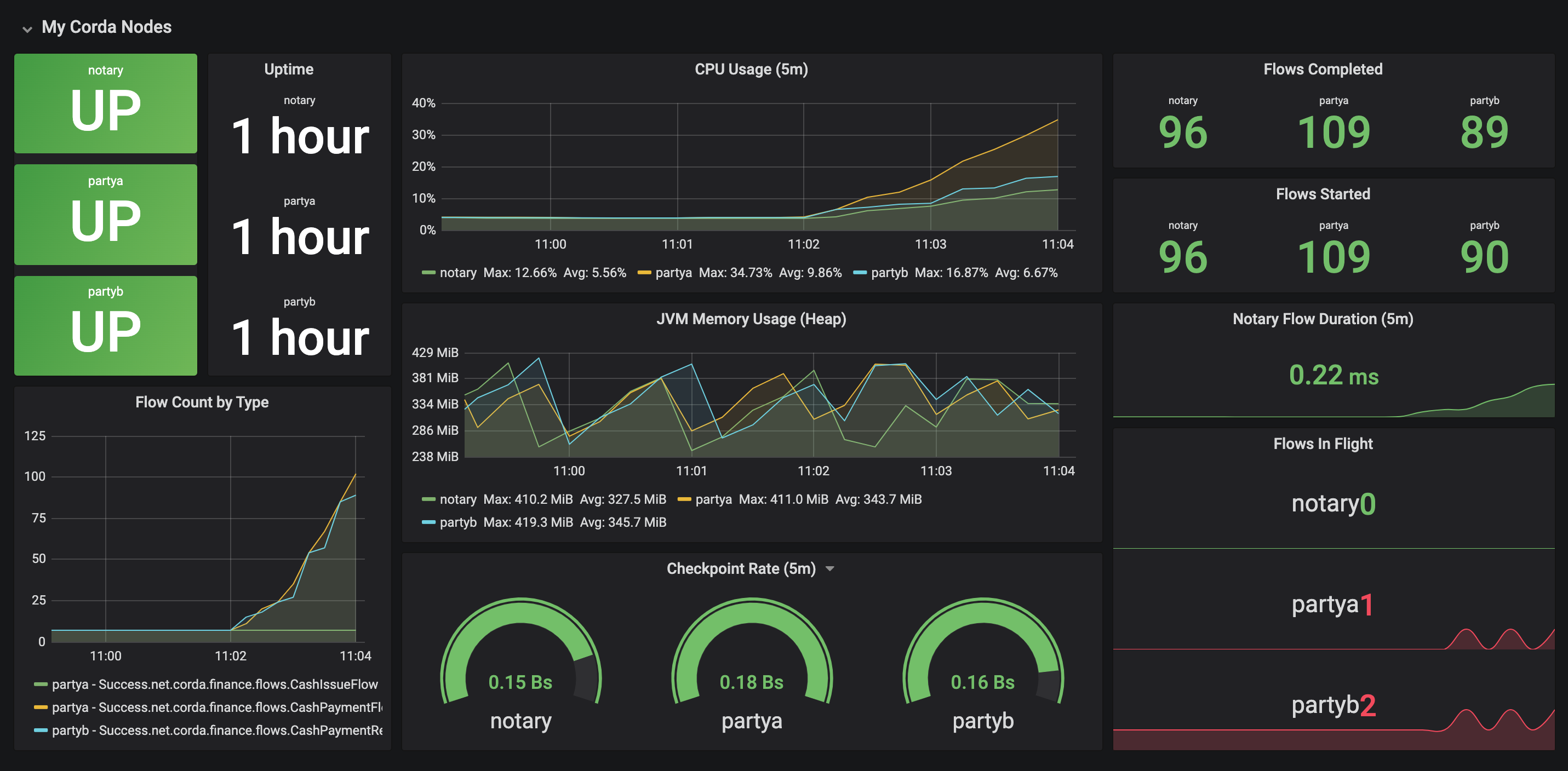Click Flows Completed notary value 96

(1183, 133)
